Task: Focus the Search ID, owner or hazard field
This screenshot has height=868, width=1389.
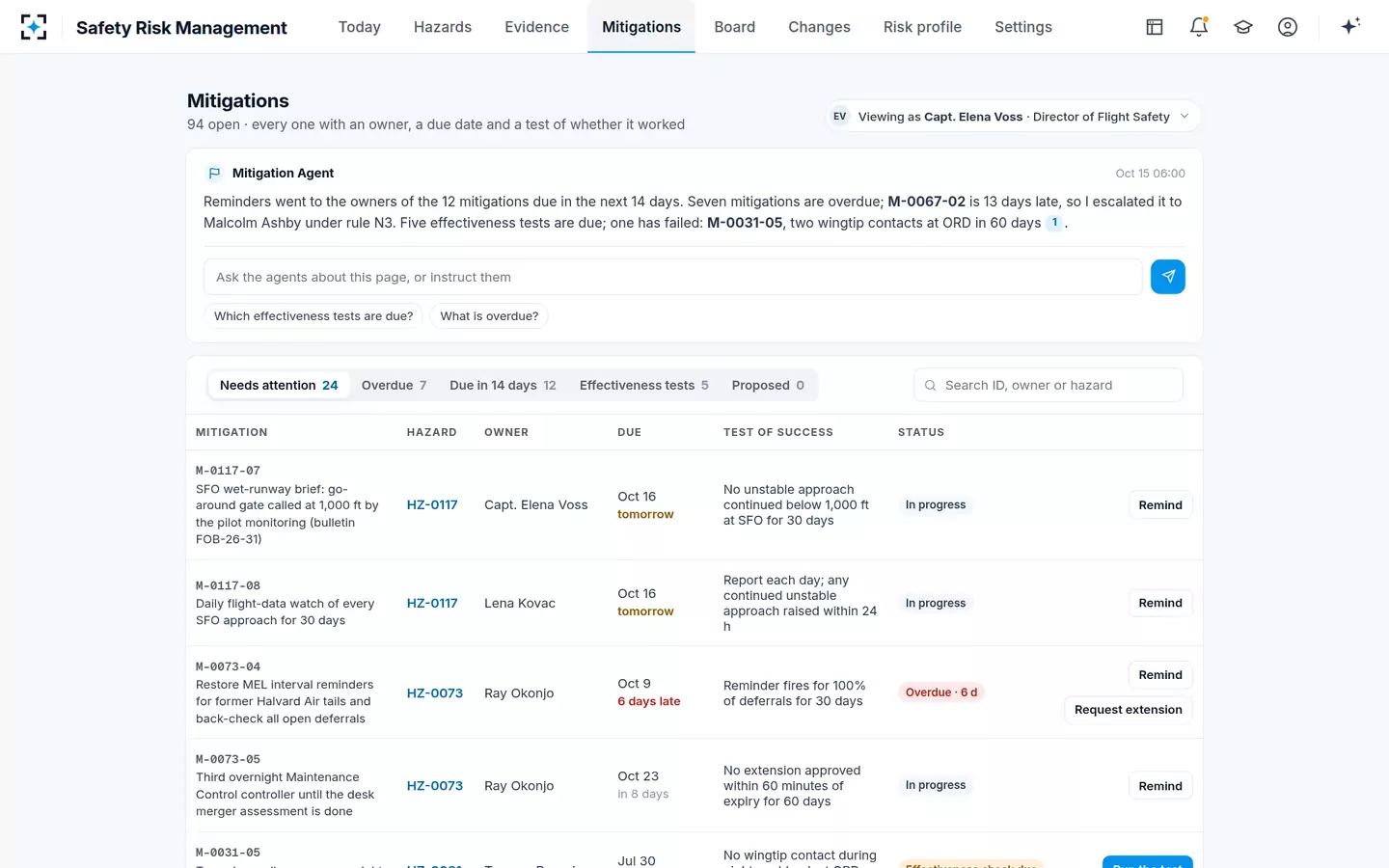Action: click(1049, 385)
